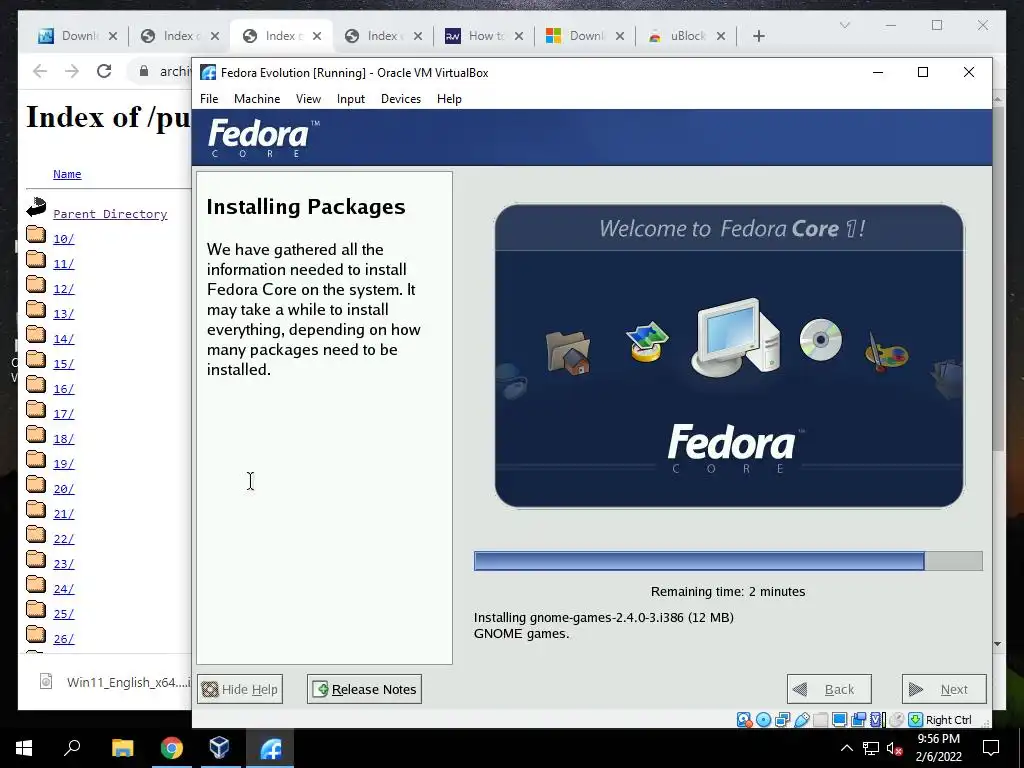Click the back-arrow icon beside Parent Directory

coord(36,208)
